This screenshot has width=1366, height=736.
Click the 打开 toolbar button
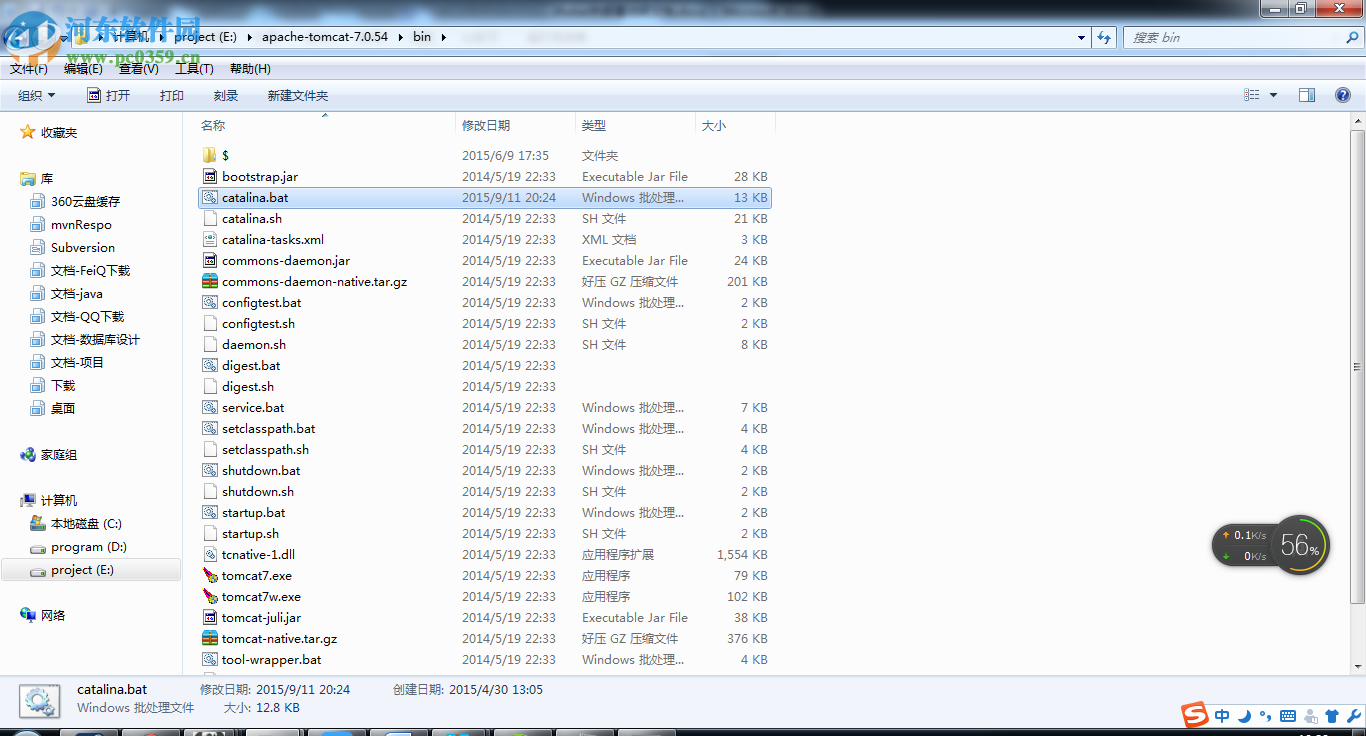[108, 95]
